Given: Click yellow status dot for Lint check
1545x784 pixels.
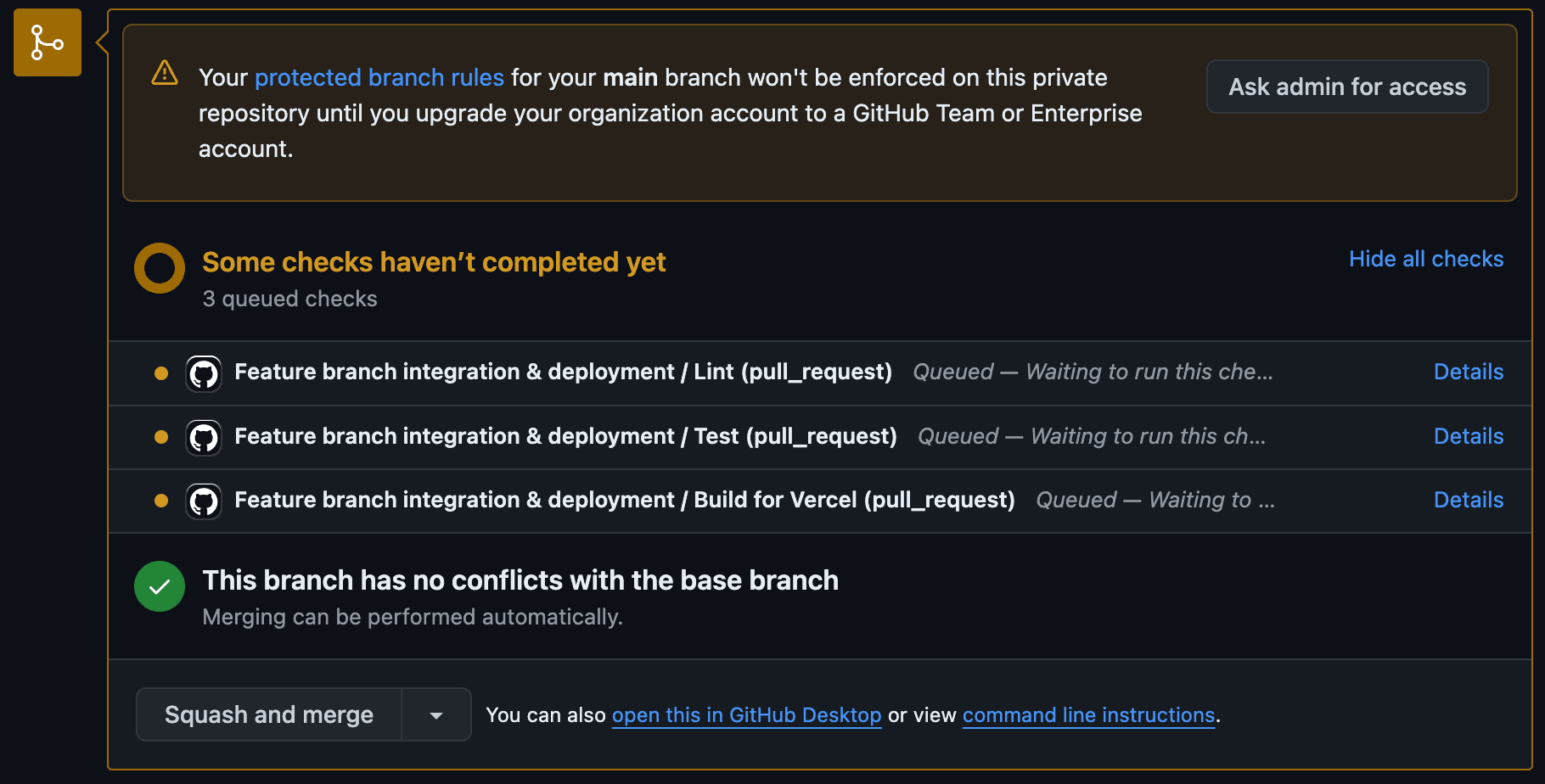Looking at the screenshot, I should point(161,373).
